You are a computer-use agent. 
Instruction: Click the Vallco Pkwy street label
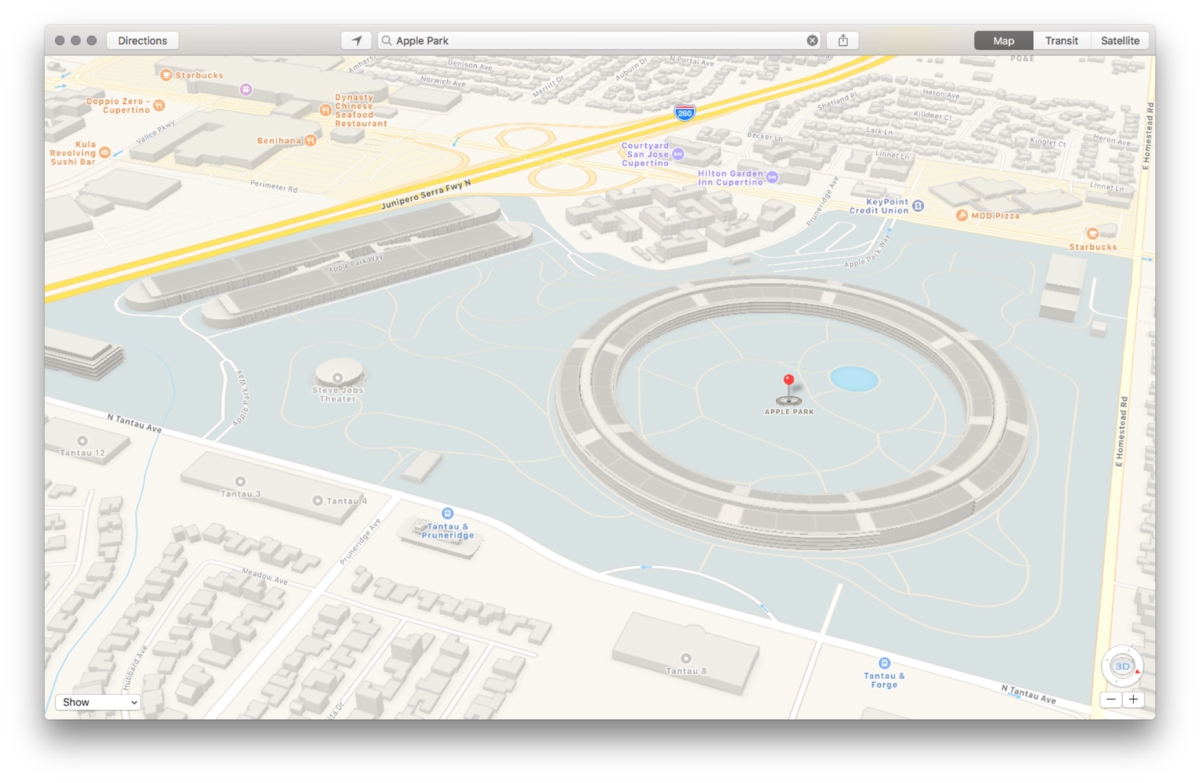point(155,132)
